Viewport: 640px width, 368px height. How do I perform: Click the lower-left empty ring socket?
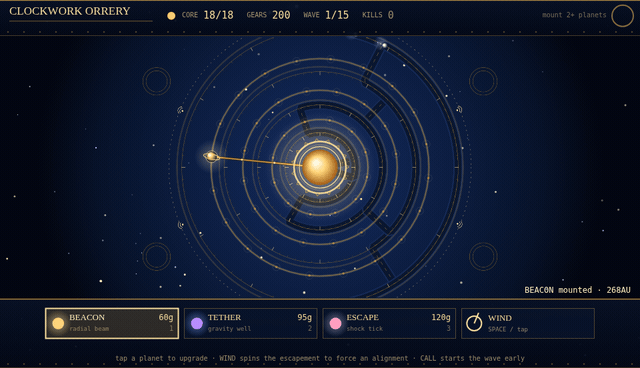[x=156, y=257]
